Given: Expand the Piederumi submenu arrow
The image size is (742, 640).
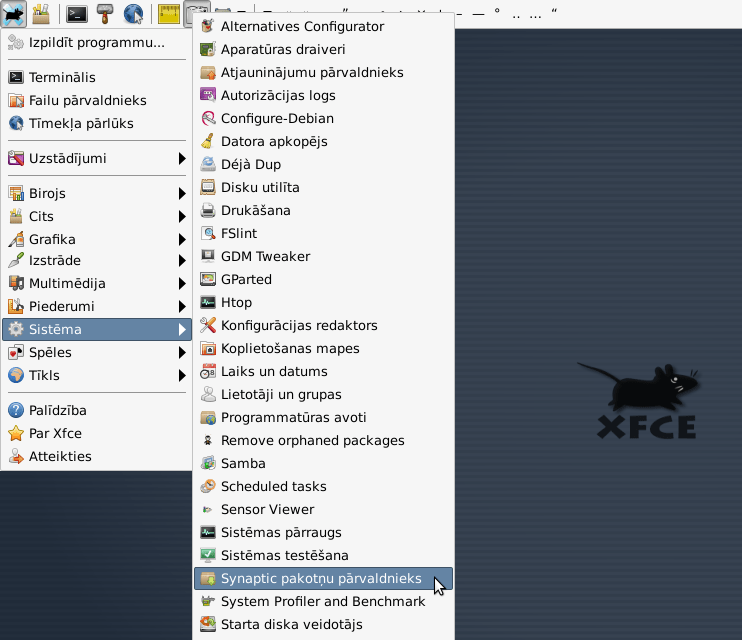Looking at the screenshot, I should [x=182, y=306].
